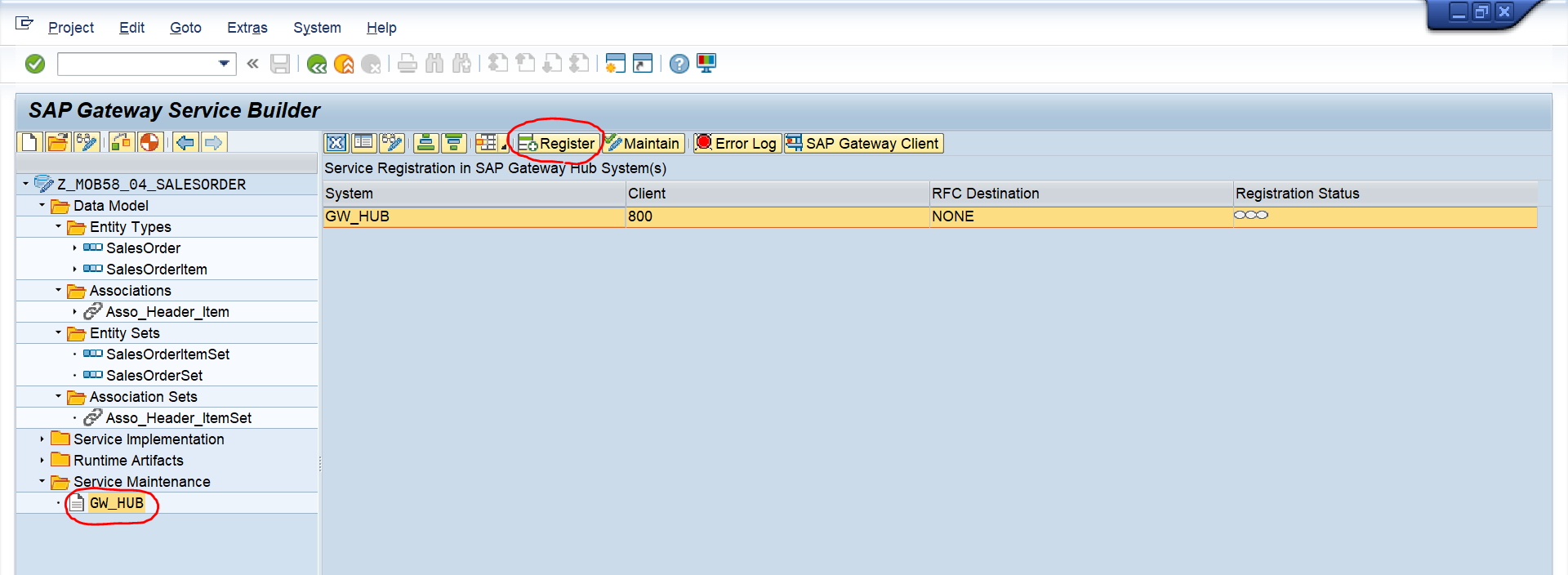The image size is (1568, 575).
Task: Expand the Service Implementation folder node
Action: coord(42,439)
